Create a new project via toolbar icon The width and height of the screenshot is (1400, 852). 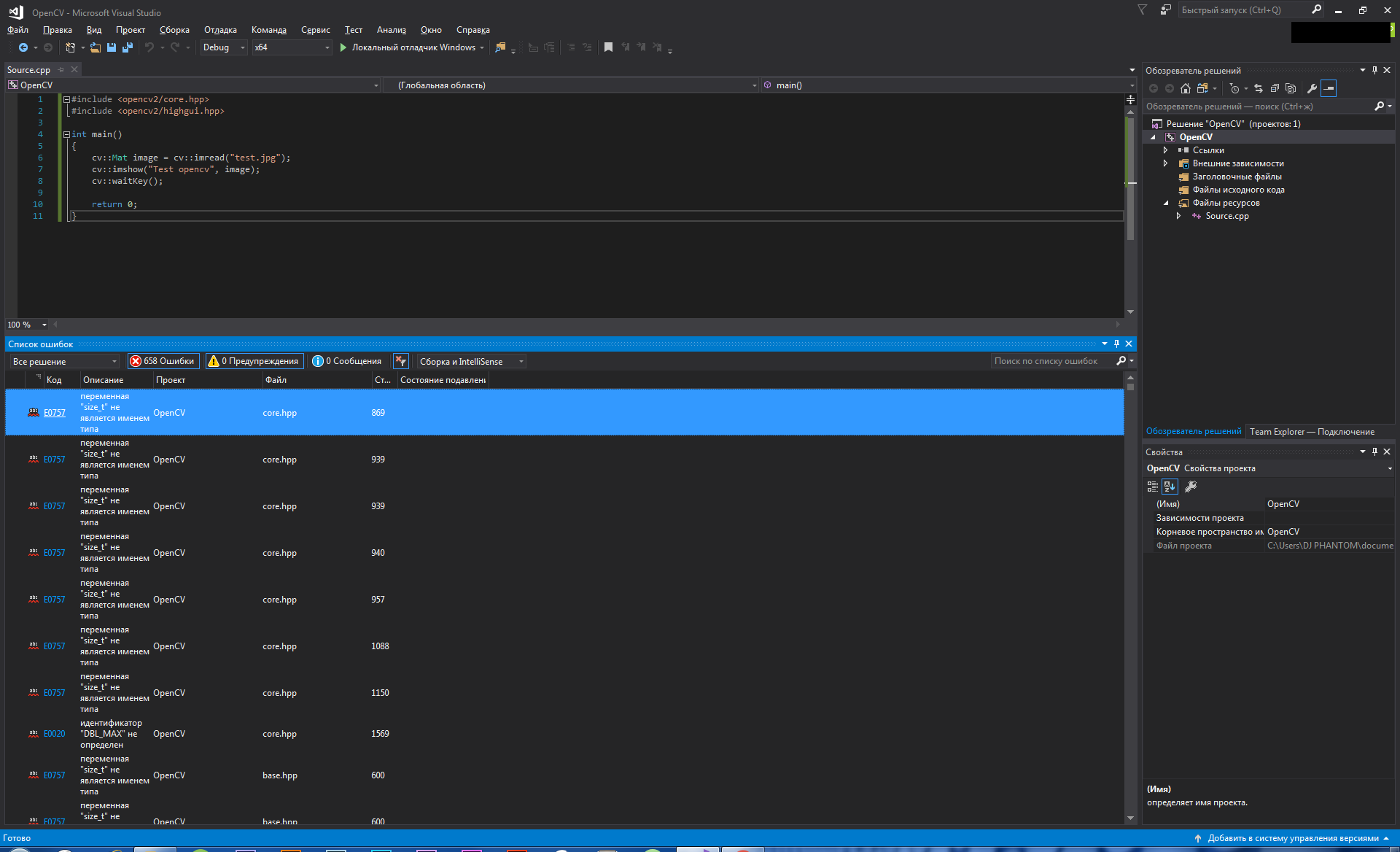pos(71,47)
